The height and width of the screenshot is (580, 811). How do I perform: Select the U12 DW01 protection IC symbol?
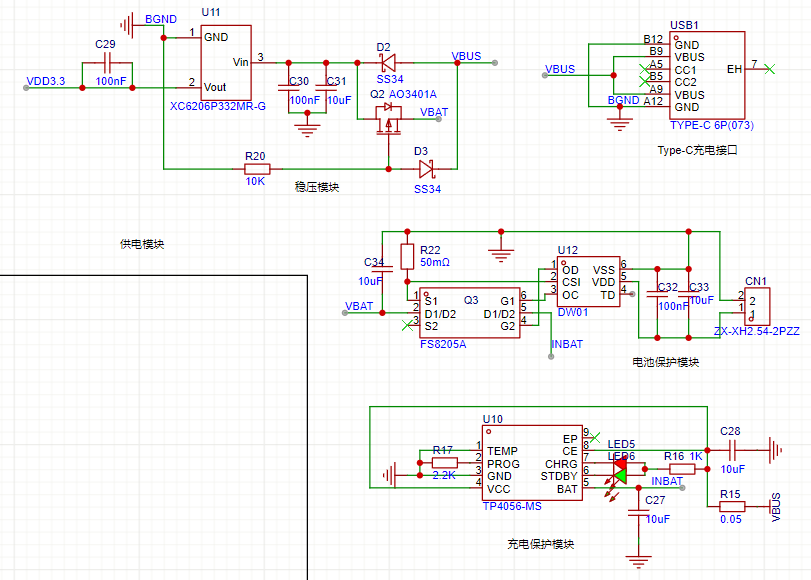(588, 281)
